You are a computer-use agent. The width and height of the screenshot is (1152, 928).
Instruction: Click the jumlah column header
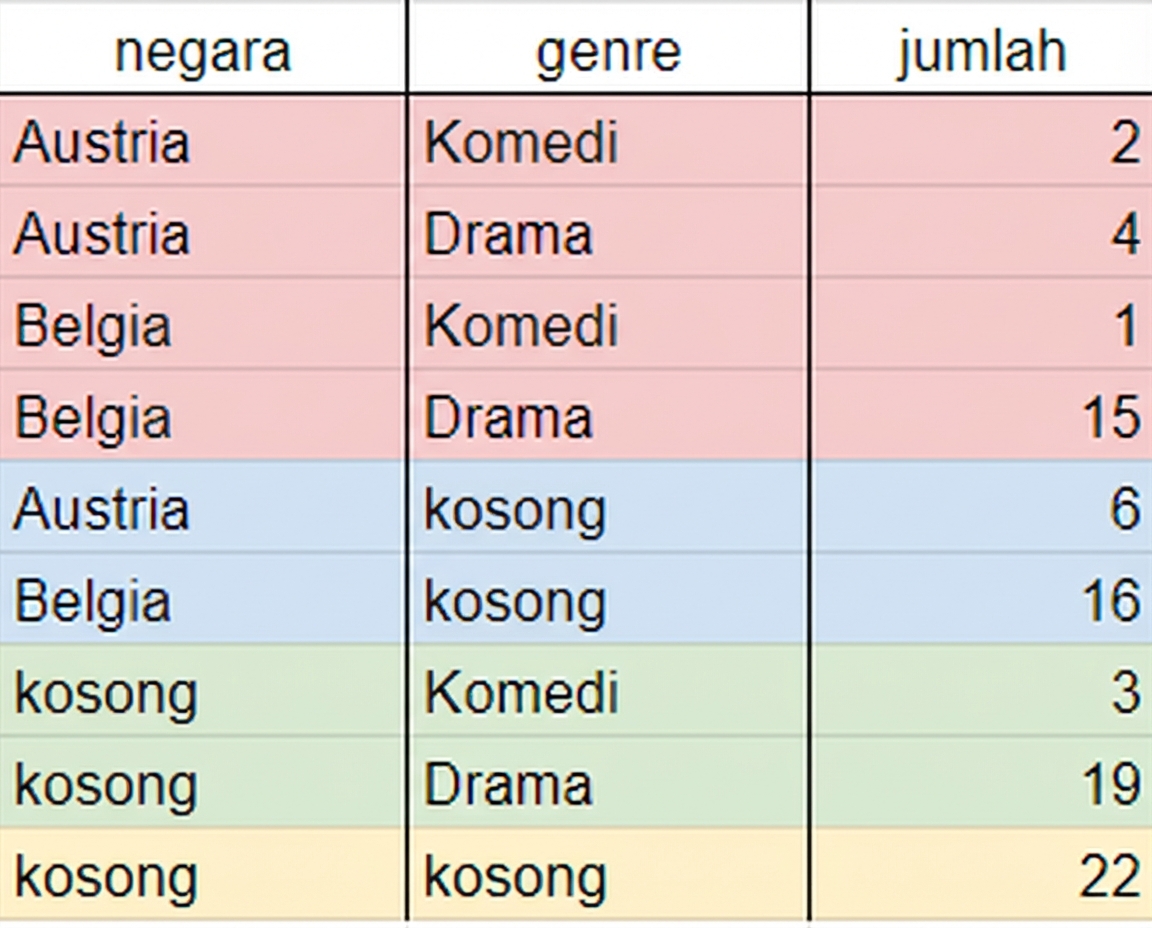coord(981,51)
